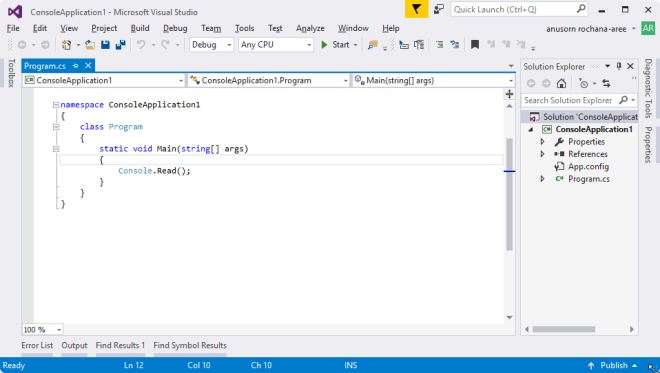Toggle auto-hide pin on Solution Explorer

point(619,66)
